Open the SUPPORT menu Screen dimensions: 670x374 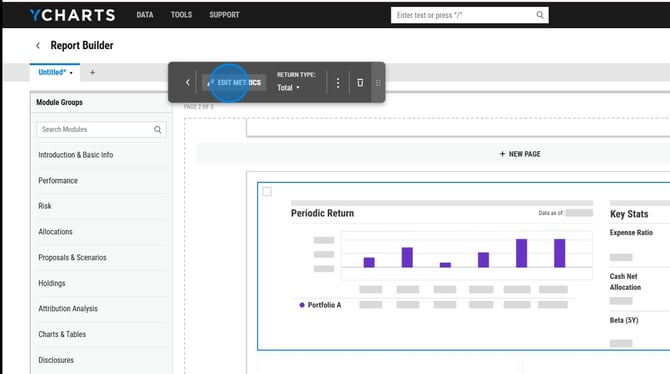pyautogui.click(x=224, y=15)
